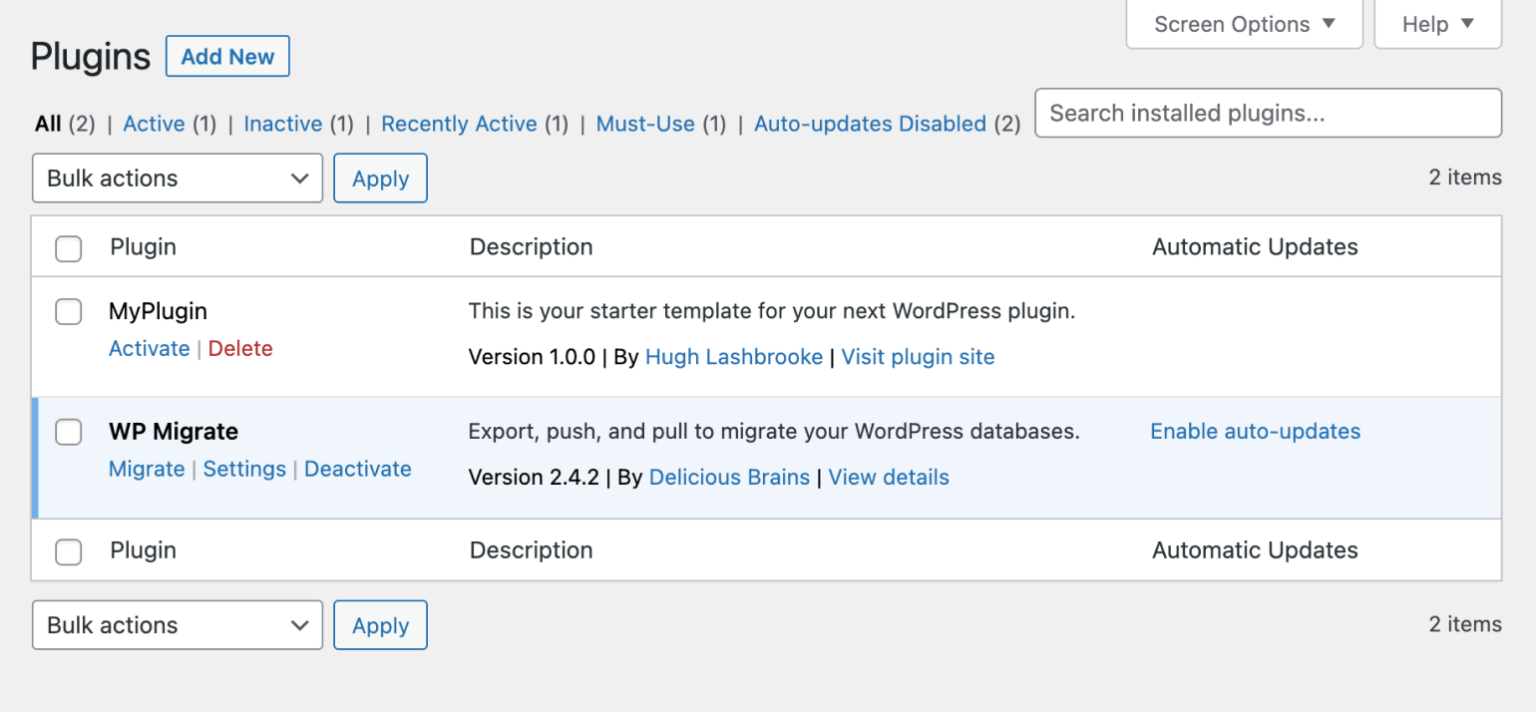Enable auto-updates for WP Migrate

point(1255,431)
